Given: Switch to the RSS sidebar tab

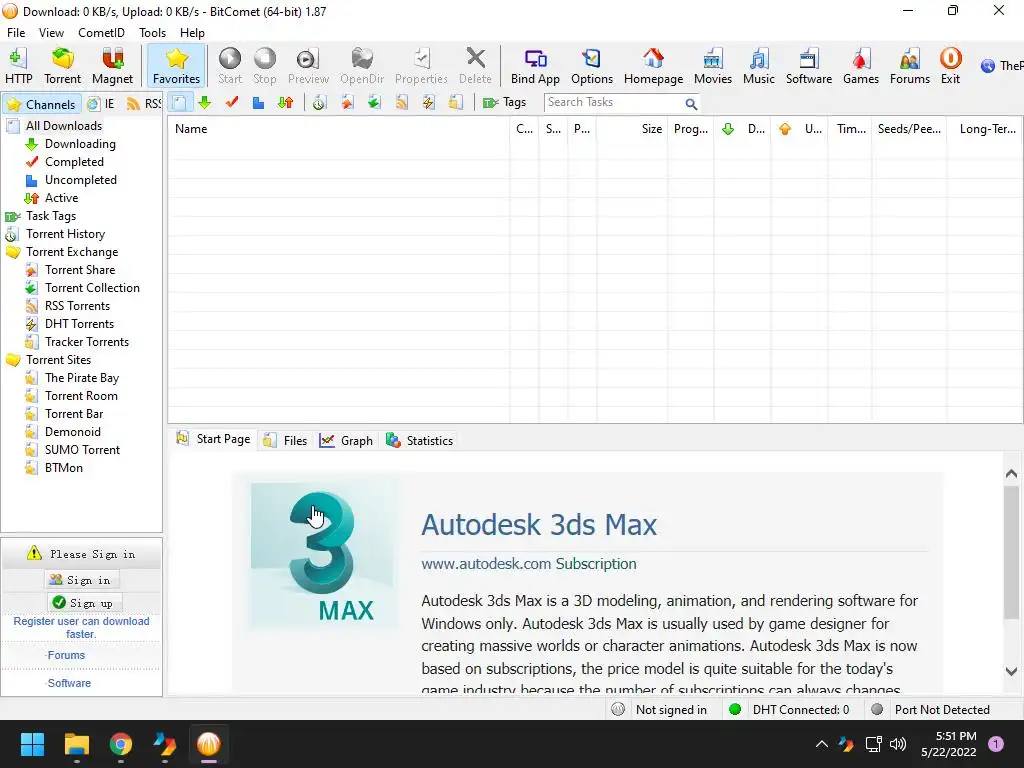Looking at the screenshot, I should (x=144, y=104).
